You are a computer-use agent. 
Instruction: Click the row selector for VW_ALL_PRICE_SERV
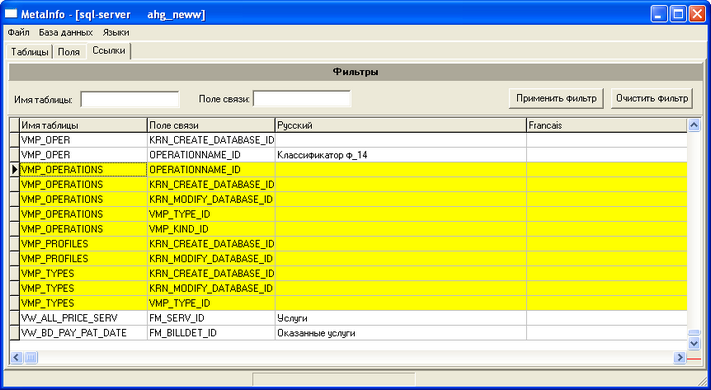tap(15, 318)
